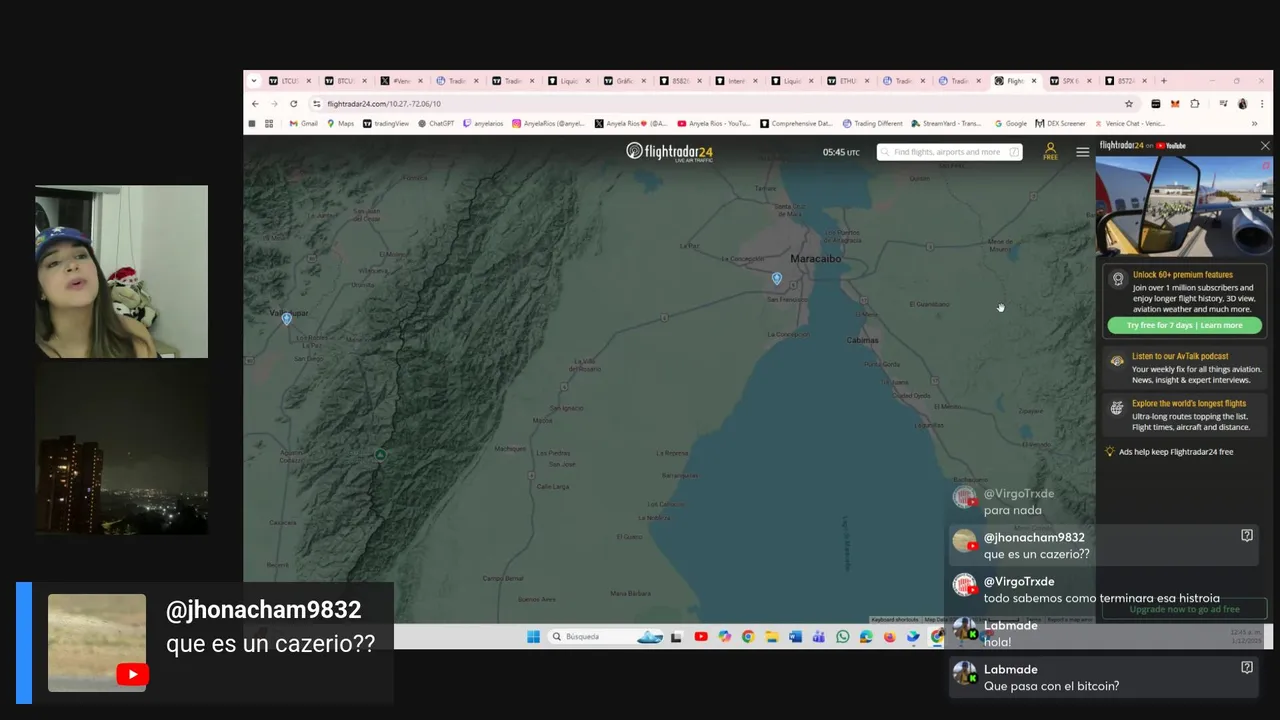Click the YouTube icon on comment banner
Screen dimensions: 1280x720
click(x=132, y=675)
